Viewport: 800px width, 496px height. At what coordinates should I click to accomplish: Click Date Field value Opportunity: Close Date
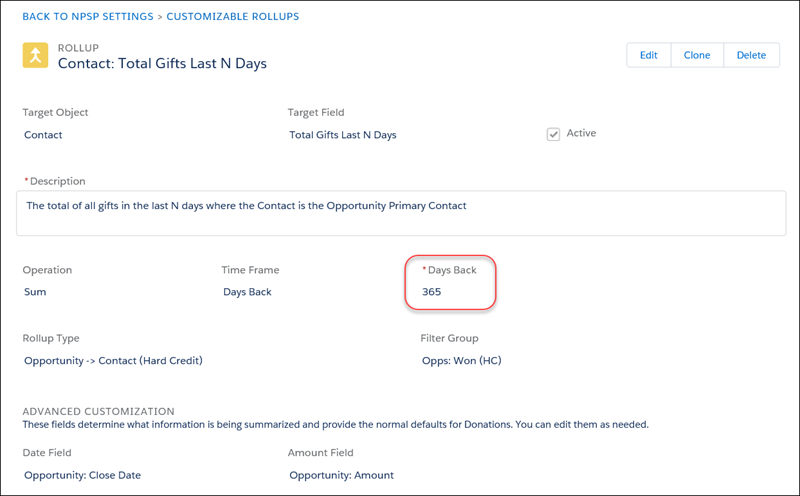pyautogui.click(x=83, y=475)
